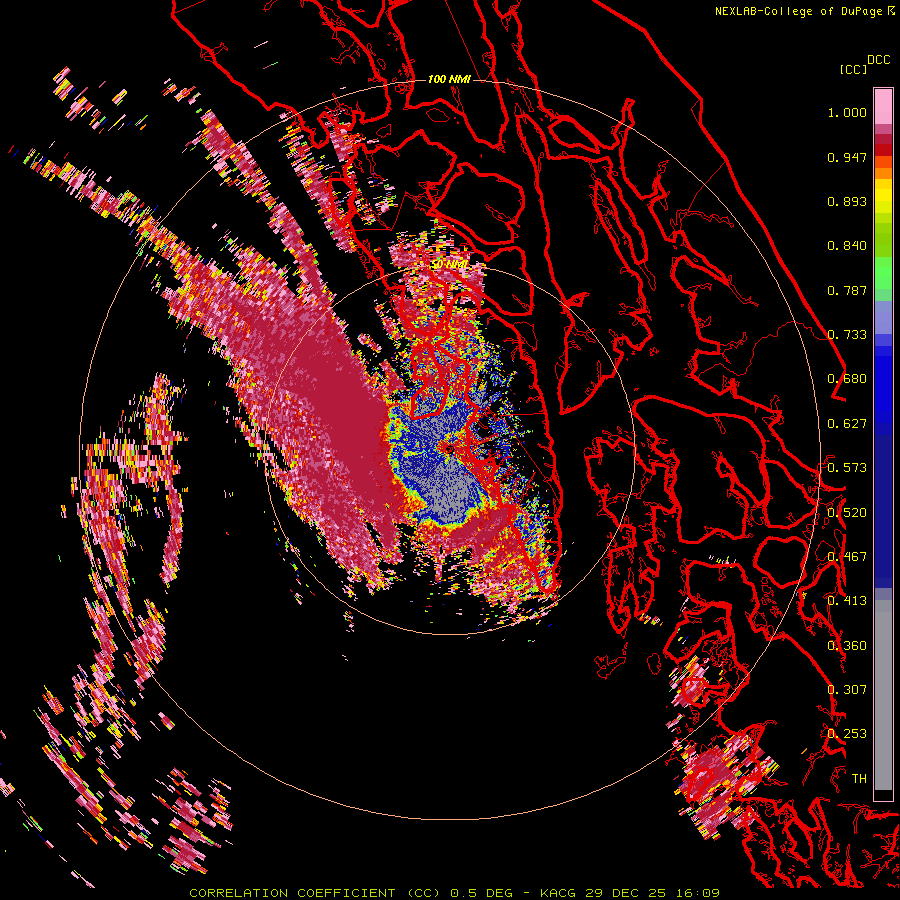Viewport: 900px width, 900px height.
Task: Click the TH threshold label on scale
Action: click(859, 778)
